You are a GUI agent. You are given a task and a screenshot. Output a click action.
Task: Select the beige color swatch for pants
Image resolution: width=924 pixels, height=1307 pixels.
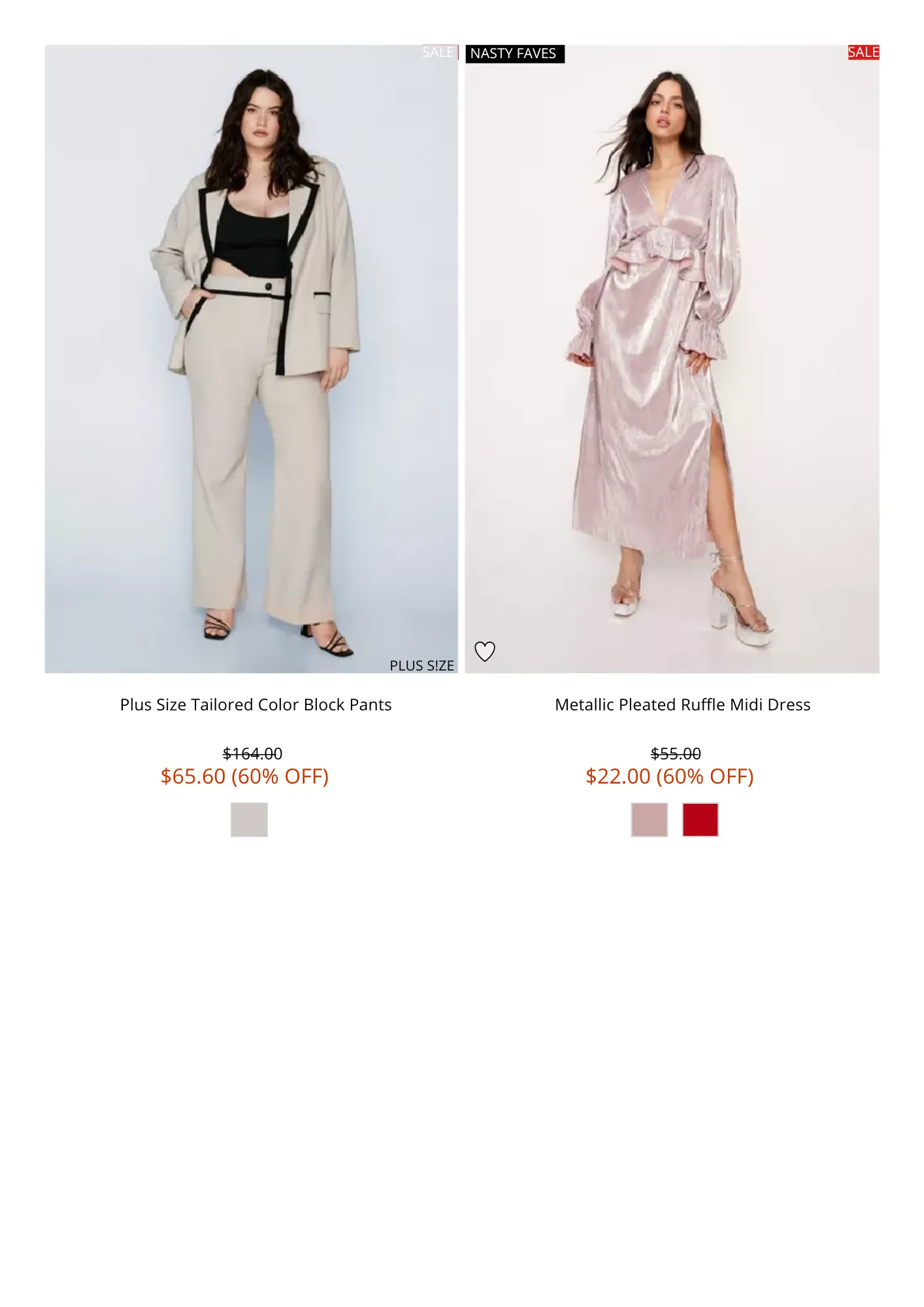pyautogui.click(x=249, y=819)
